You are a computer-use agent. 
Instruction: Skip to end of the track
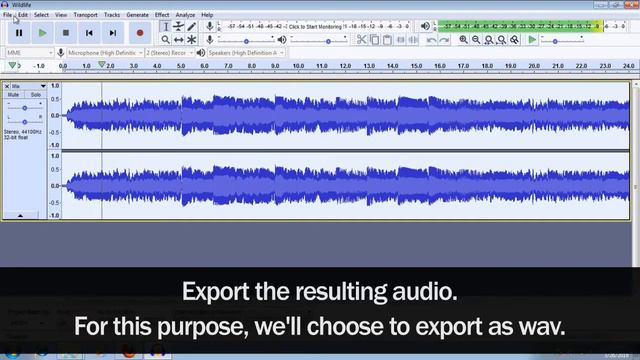pyautogui.click(x=113, y=33)
